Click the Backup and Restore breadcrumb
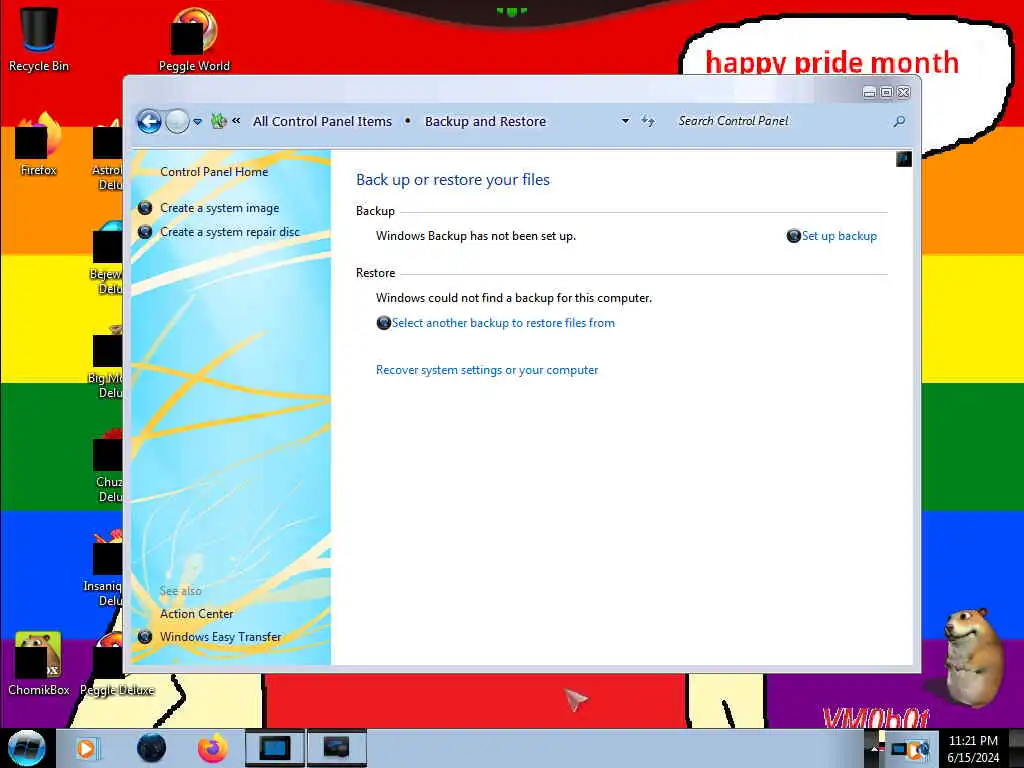Viewport: 1024px width, 768px height. click(x=485, y=121)
